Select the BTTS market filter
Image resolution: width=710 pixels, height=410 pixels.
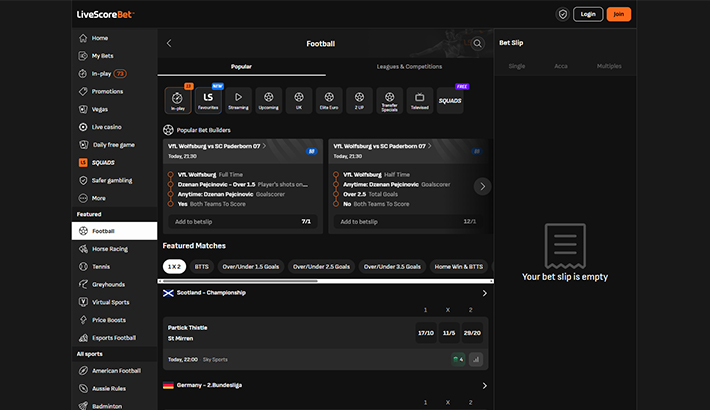201,266
